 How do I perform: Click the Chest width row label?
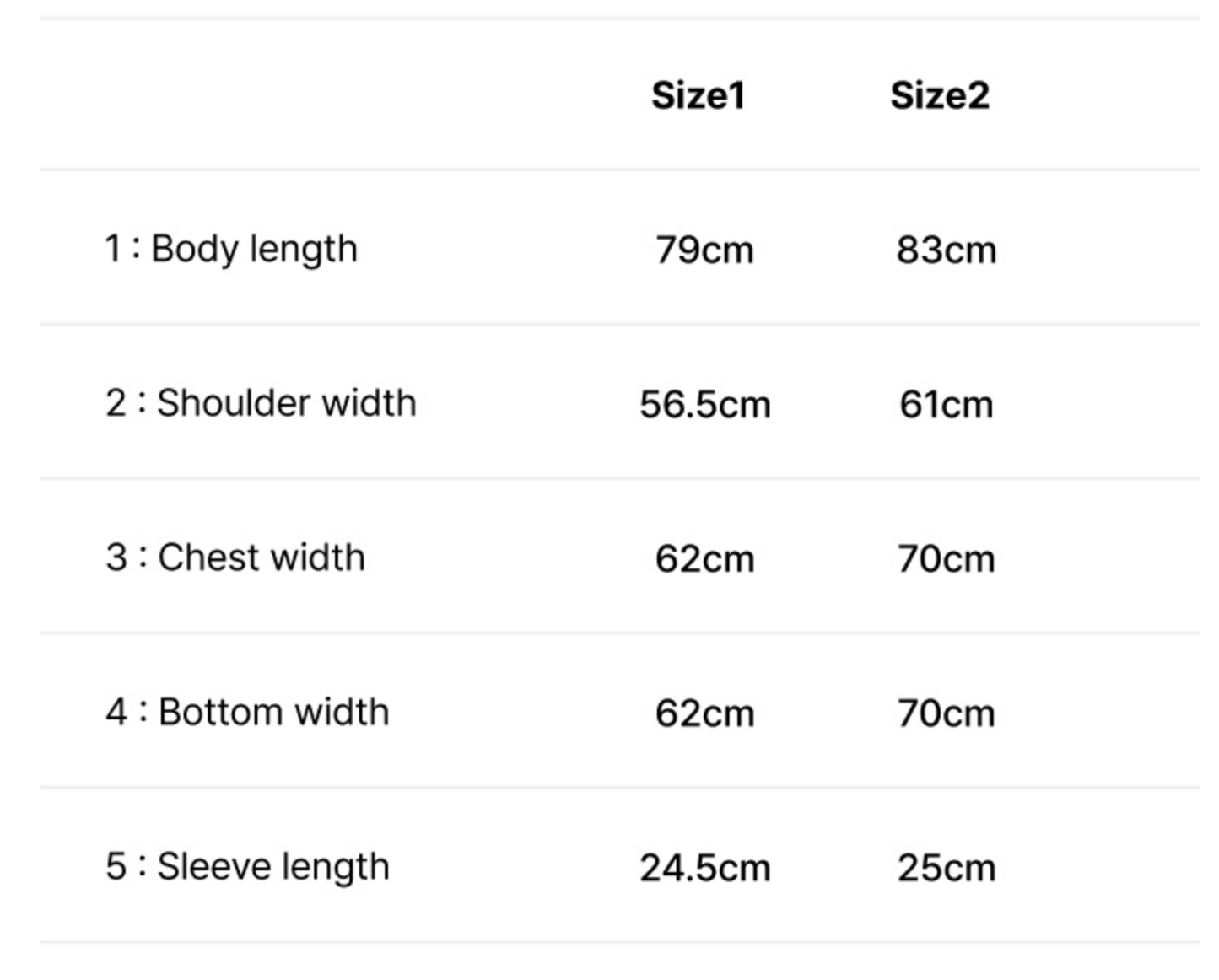click(262, 557)
